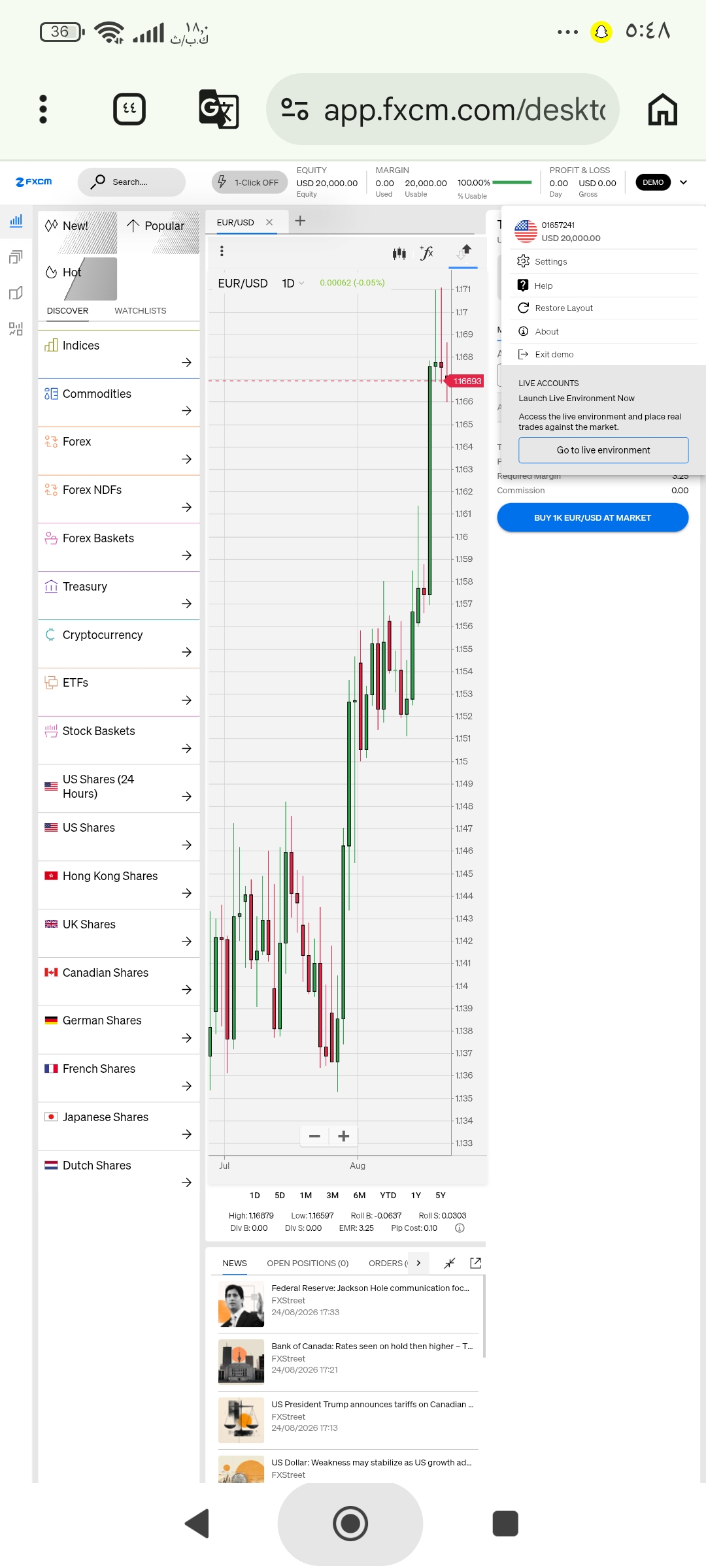The width and height of the screenshot is (706, 1568).
Task: Open chart indicators fx icon
Action: [x=427, y=253]
